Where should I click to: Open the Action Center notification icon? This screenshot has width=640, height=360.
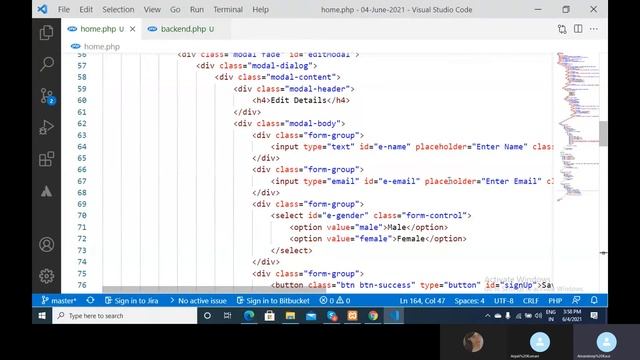pyautogui.click(x=594, y=316)
